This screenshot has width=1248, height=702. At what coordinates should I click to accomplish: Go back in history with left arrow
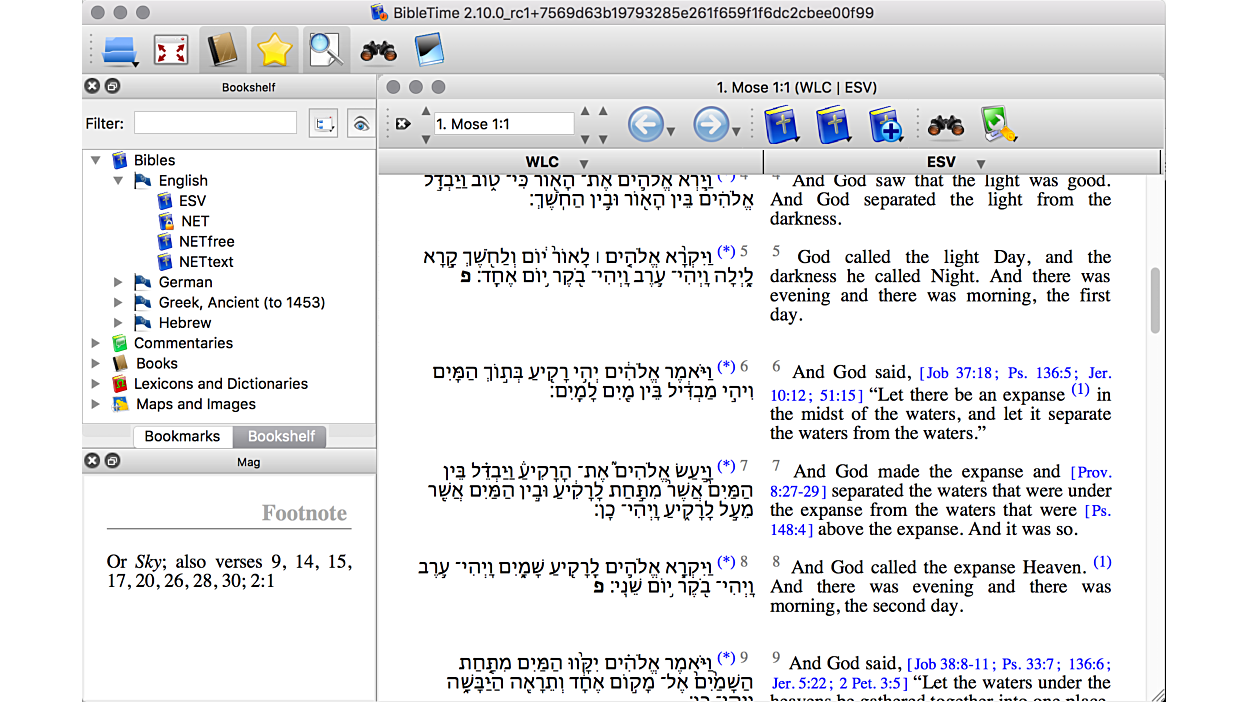point(646,125)
